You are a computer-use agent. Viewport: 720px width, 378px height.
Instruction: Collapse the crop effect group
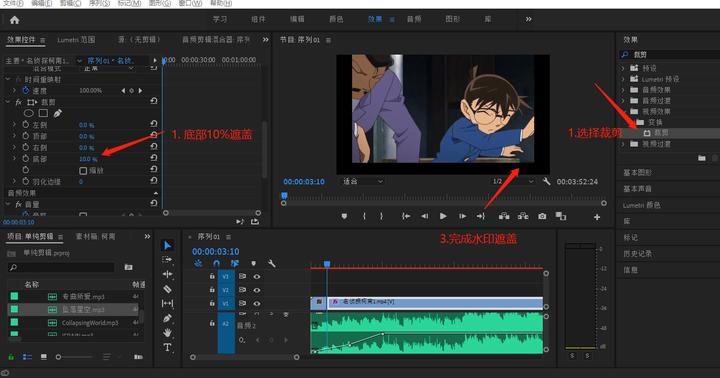click(8, 102)
